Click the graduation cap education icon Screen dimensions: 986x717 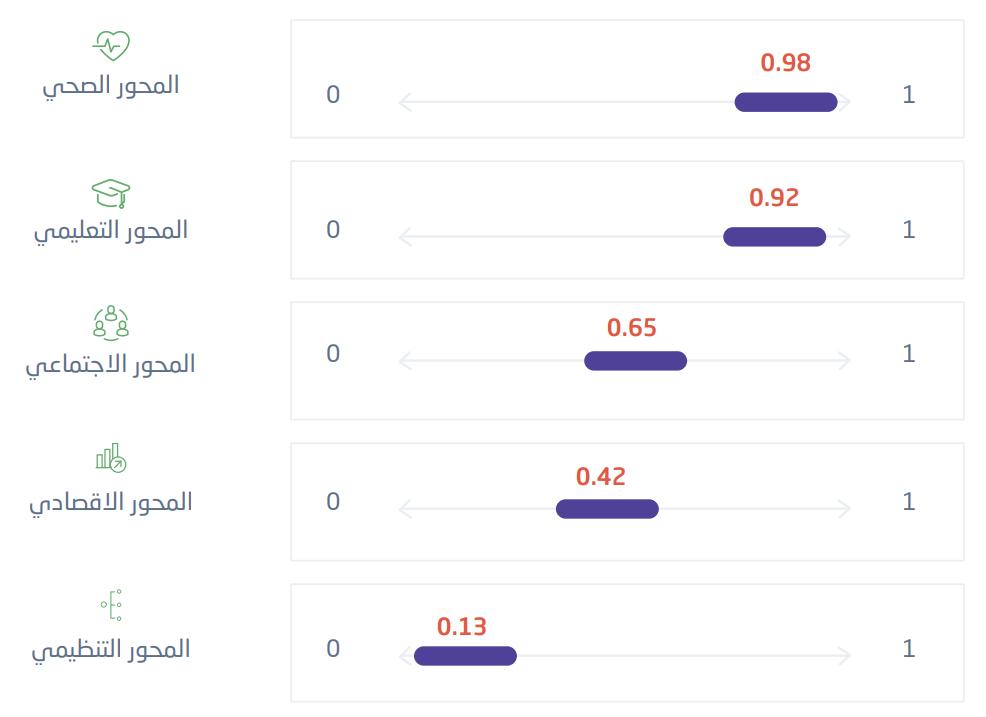click(x=111, y=191)
